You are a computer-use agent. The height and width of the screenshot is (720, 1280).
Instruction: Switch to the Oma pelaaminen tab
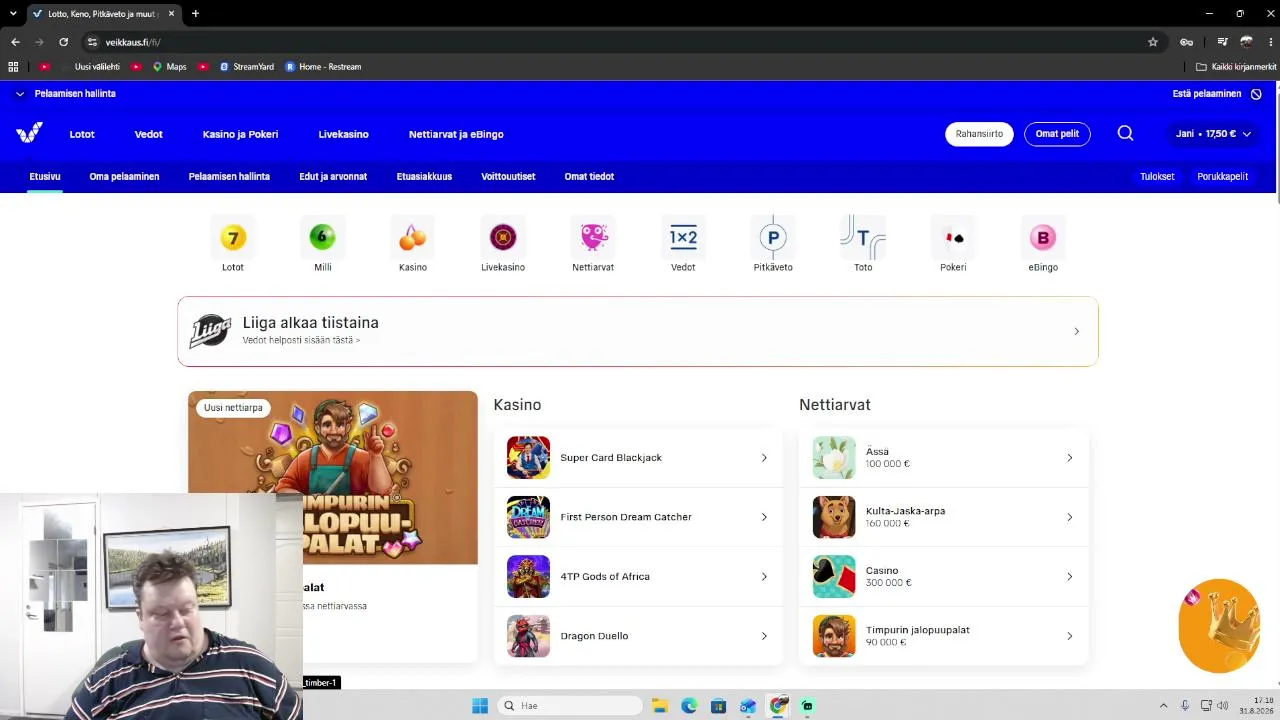(x=124, y=177)
